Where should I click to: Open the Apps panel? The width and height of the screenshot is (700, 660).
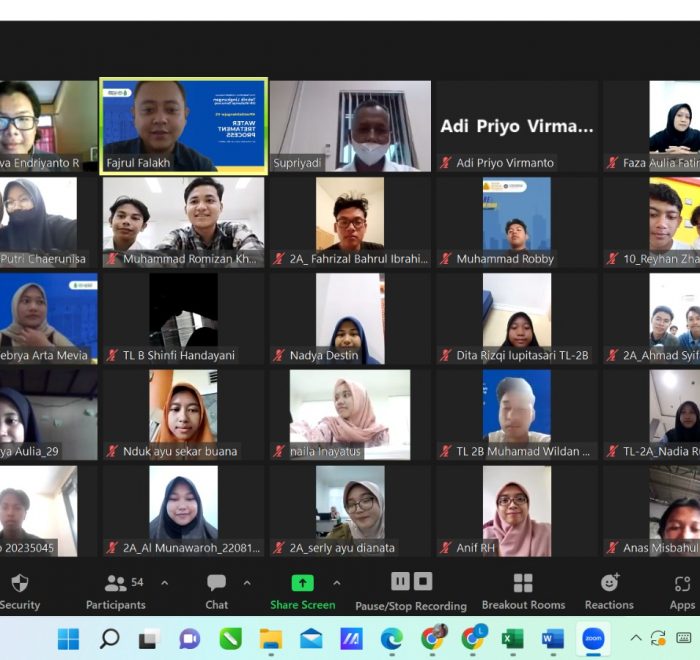tap(682, 584)
